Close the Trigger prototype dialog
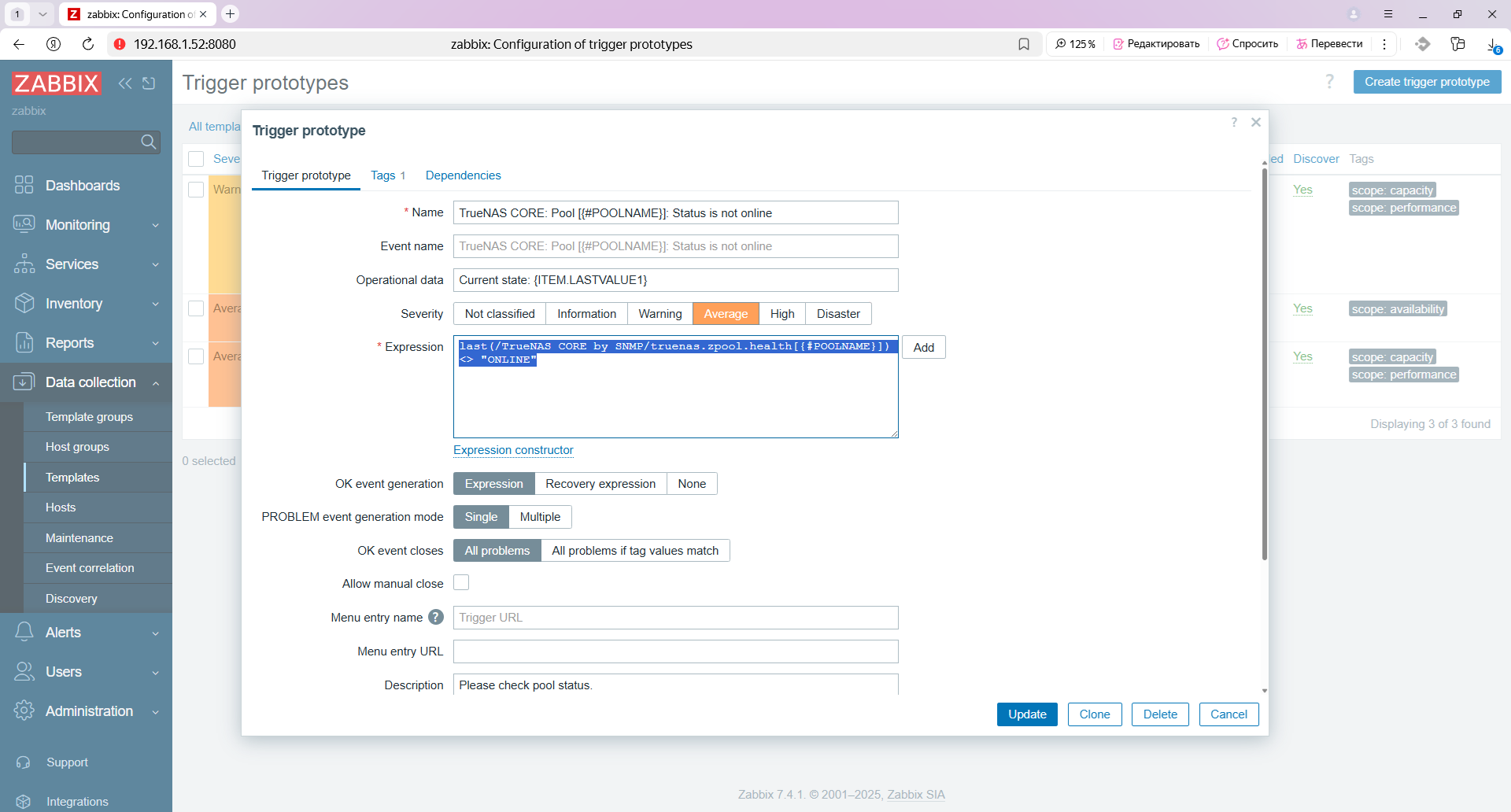The height and width of the screenshot is (812, 1511). 1256,122
